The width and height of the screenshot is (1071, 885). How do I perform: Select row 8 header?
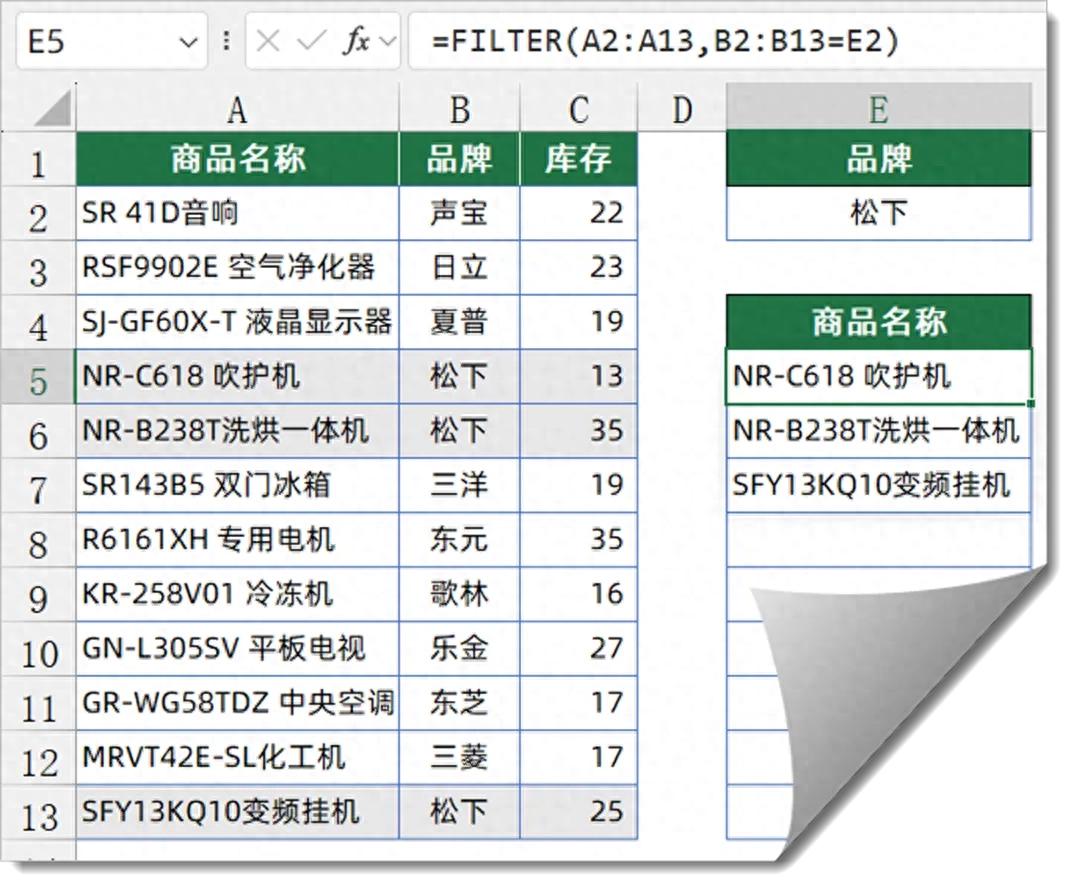click(x=38, y=540)
